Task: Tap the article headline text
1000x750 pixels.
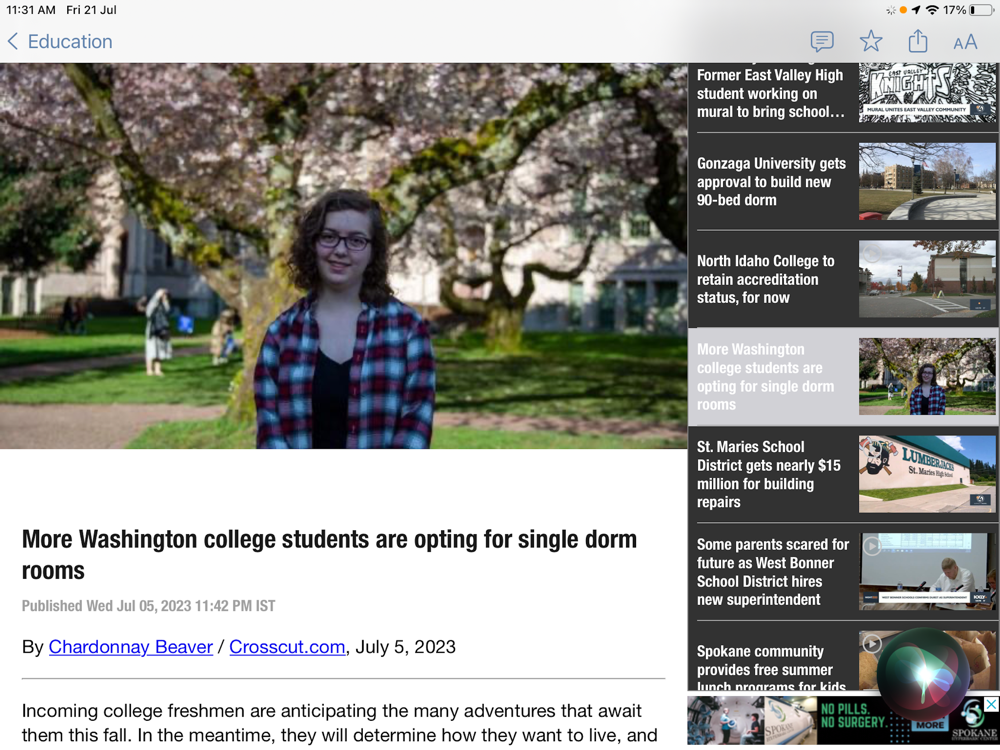Action: [329, 554]
